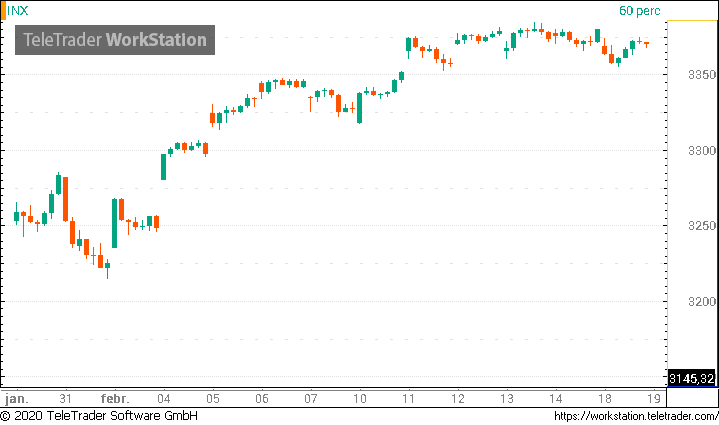
Task: Click the '31' date axis label
Action: coord(66,398)
